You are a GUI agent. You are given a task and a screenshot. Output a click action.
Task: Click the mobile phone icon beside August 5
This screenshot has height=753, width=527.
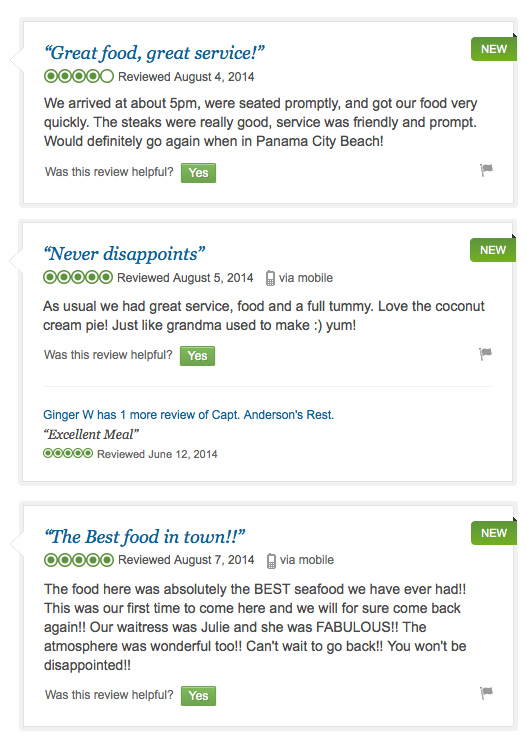(x=270, y=278)
